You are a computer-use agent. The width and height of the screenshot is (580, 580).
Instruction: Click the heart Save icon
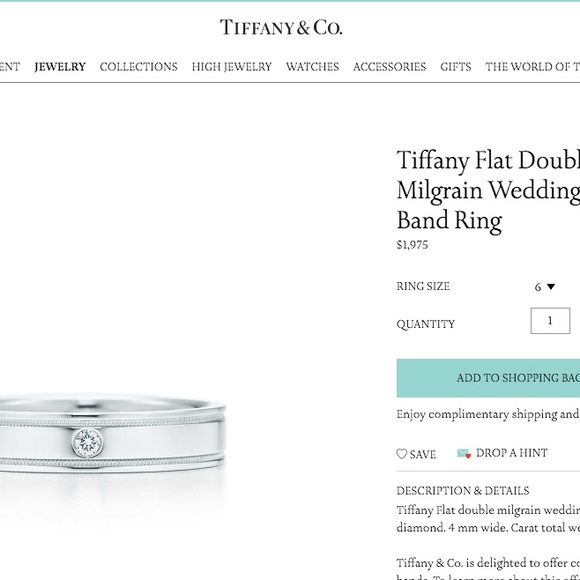click(402, 454)
